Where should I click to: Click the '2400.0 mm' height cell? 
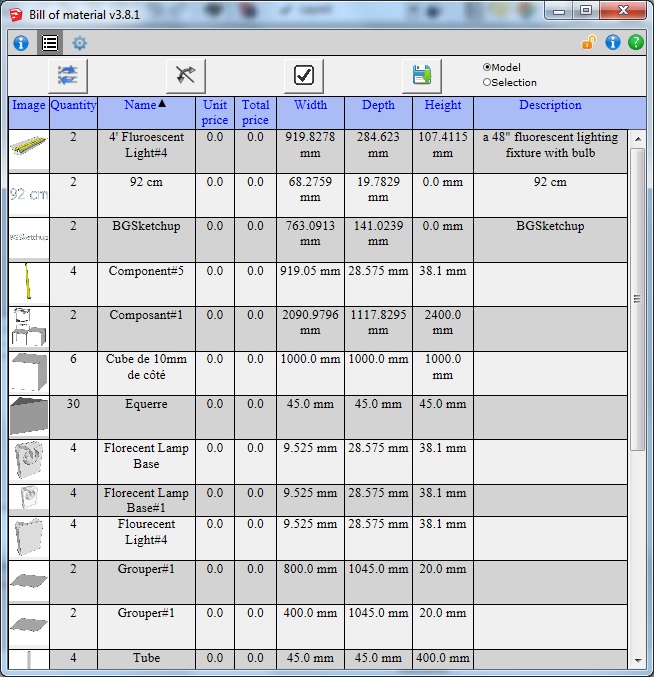point(443,328)
